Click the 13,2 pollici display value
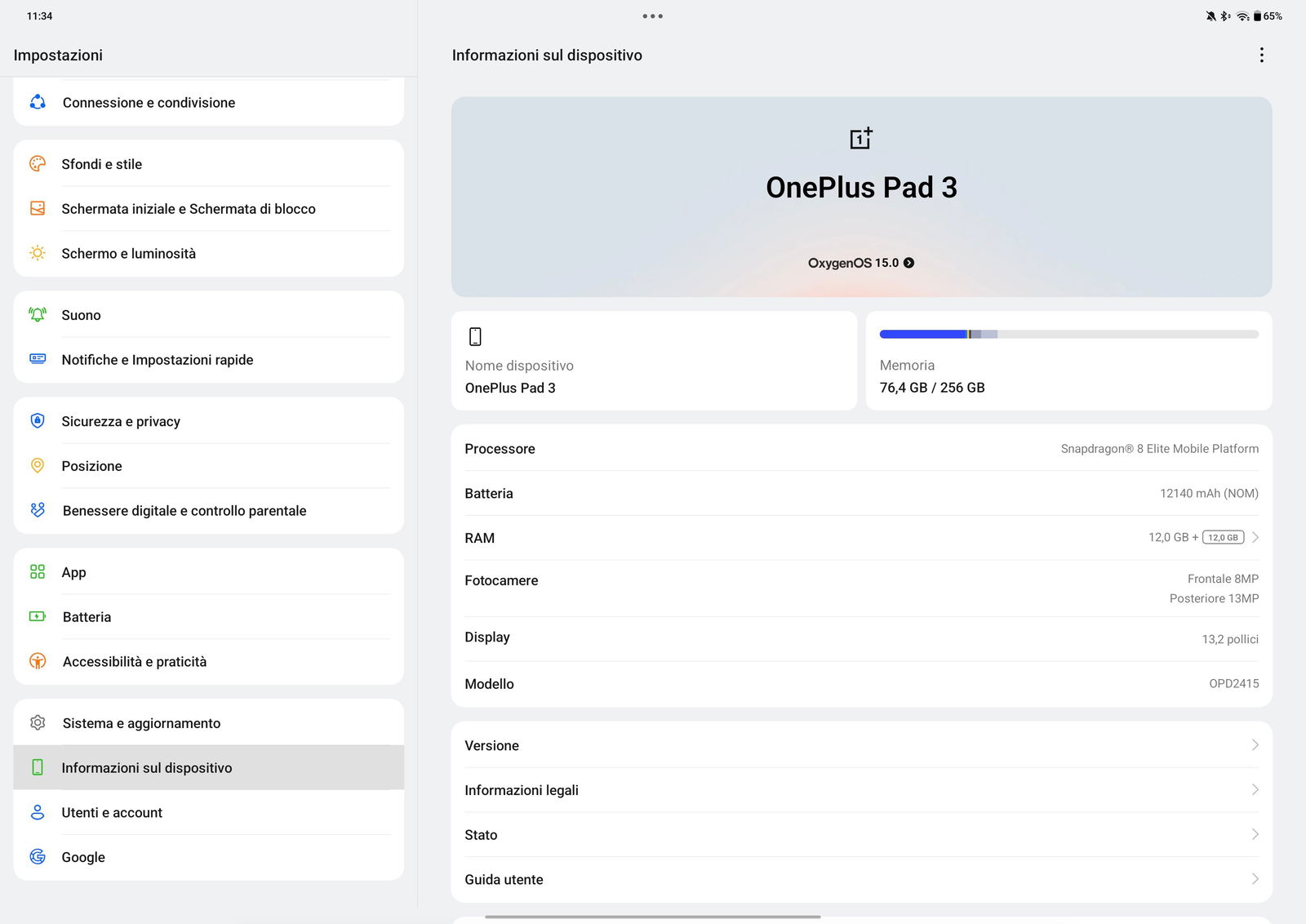The width and height of the screenshot is (1306, 924). [1230, 639]
